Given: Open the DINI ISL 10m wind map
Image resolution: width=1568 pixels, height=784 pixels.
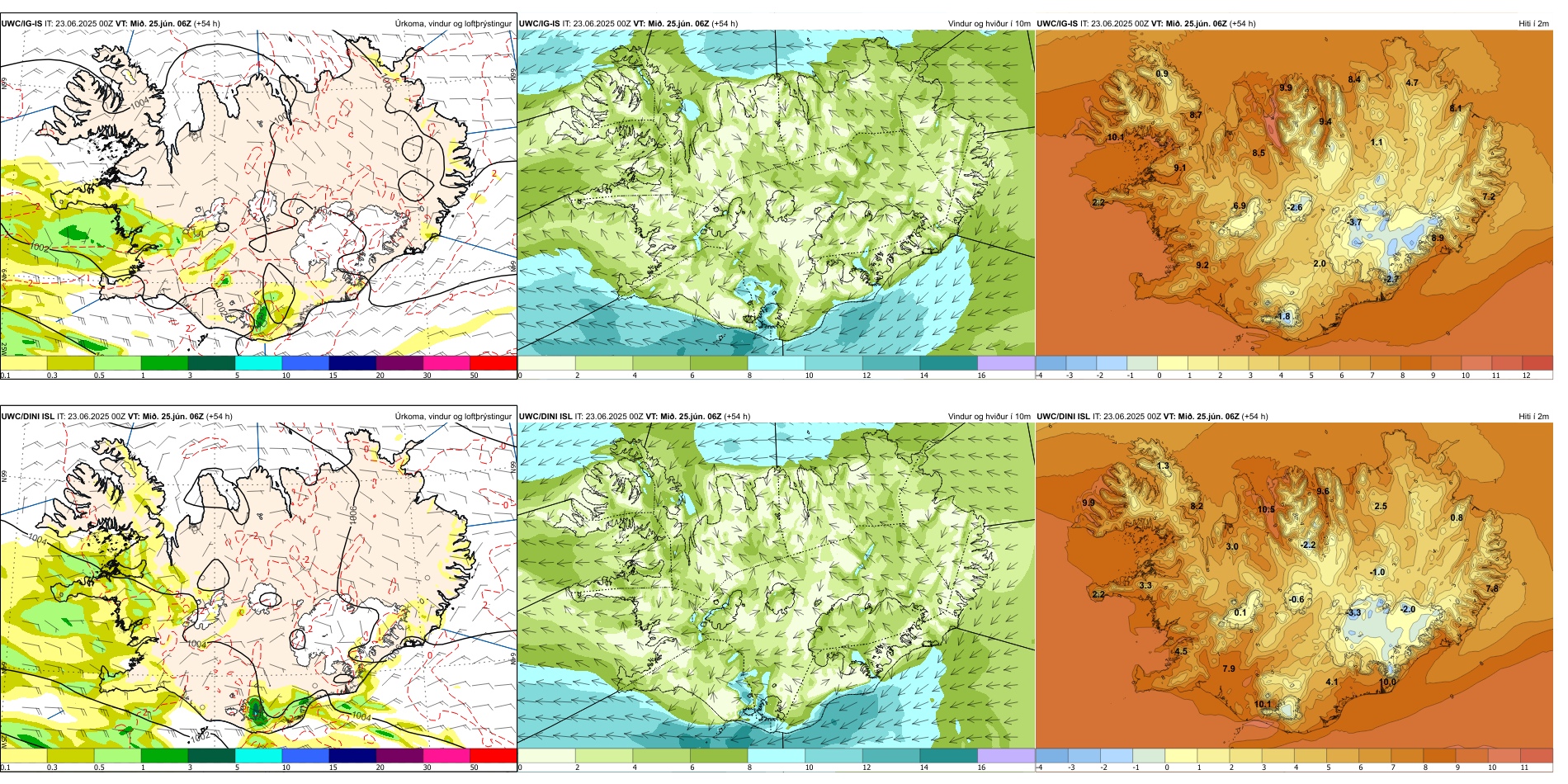Looking at the screenshot, I should (776, 586).
